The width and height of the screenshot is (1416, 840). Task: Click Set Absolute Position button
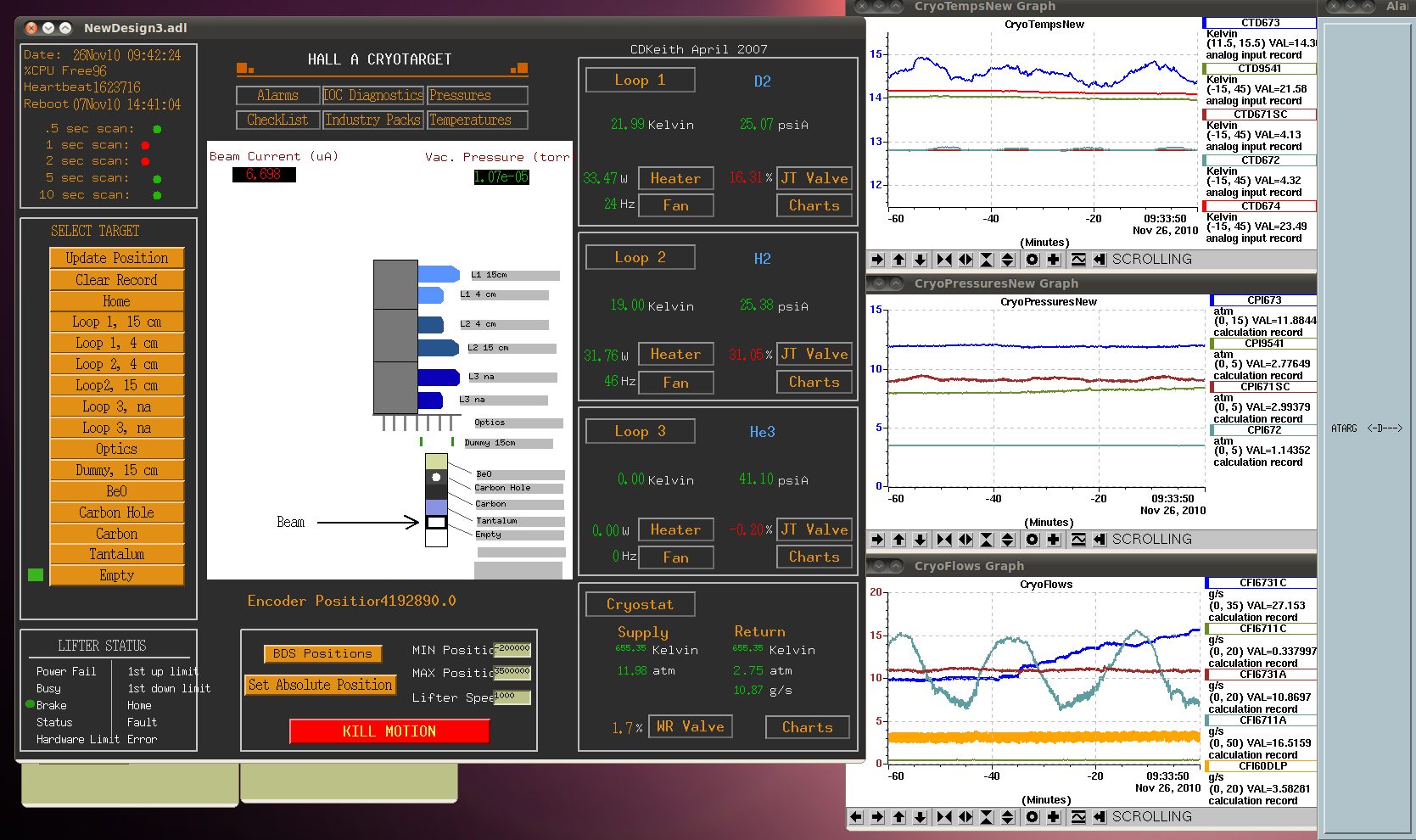(x=321, y=685)
